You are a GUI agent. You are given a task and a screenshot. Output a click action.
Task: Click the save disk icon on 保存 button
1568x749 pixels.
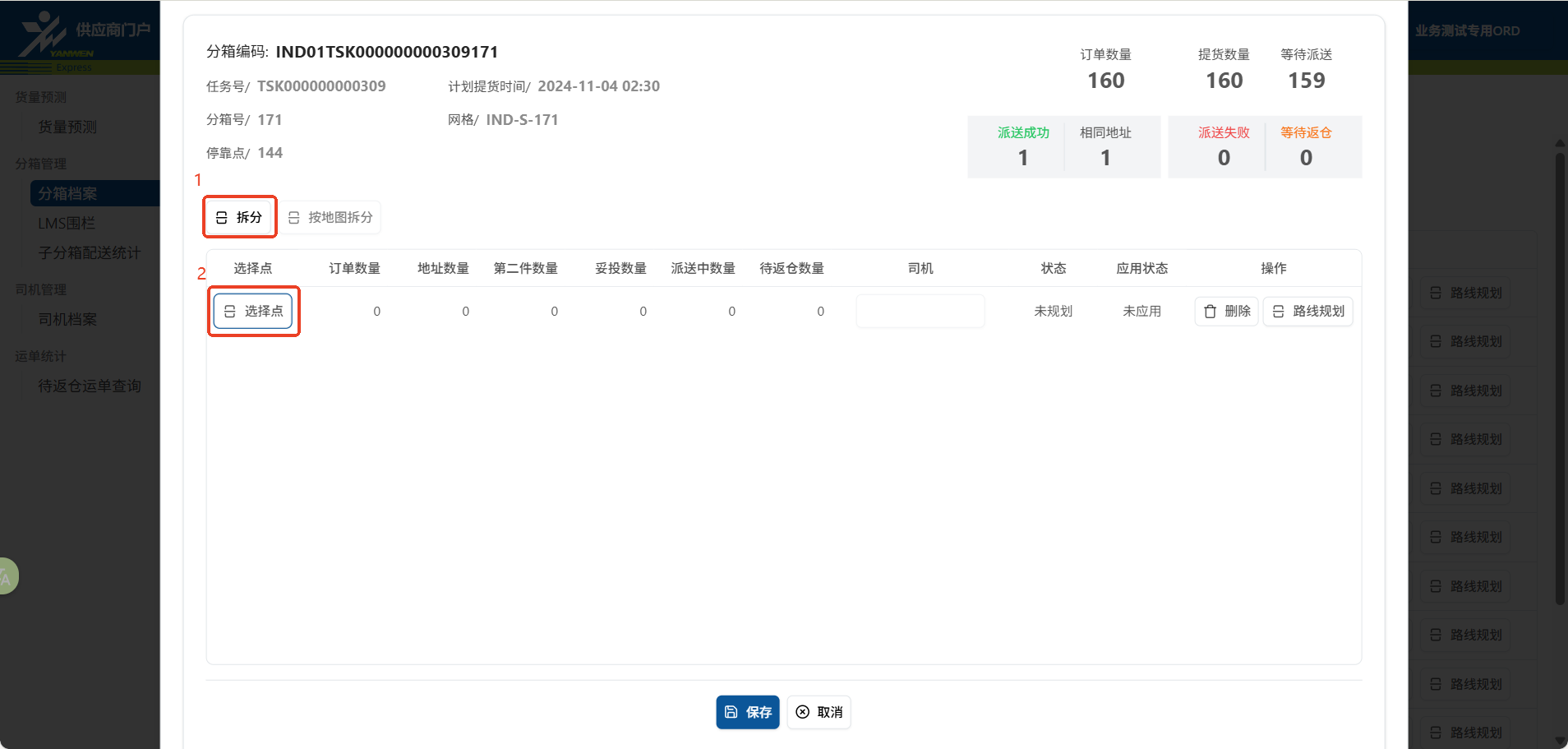click(730, 712)
